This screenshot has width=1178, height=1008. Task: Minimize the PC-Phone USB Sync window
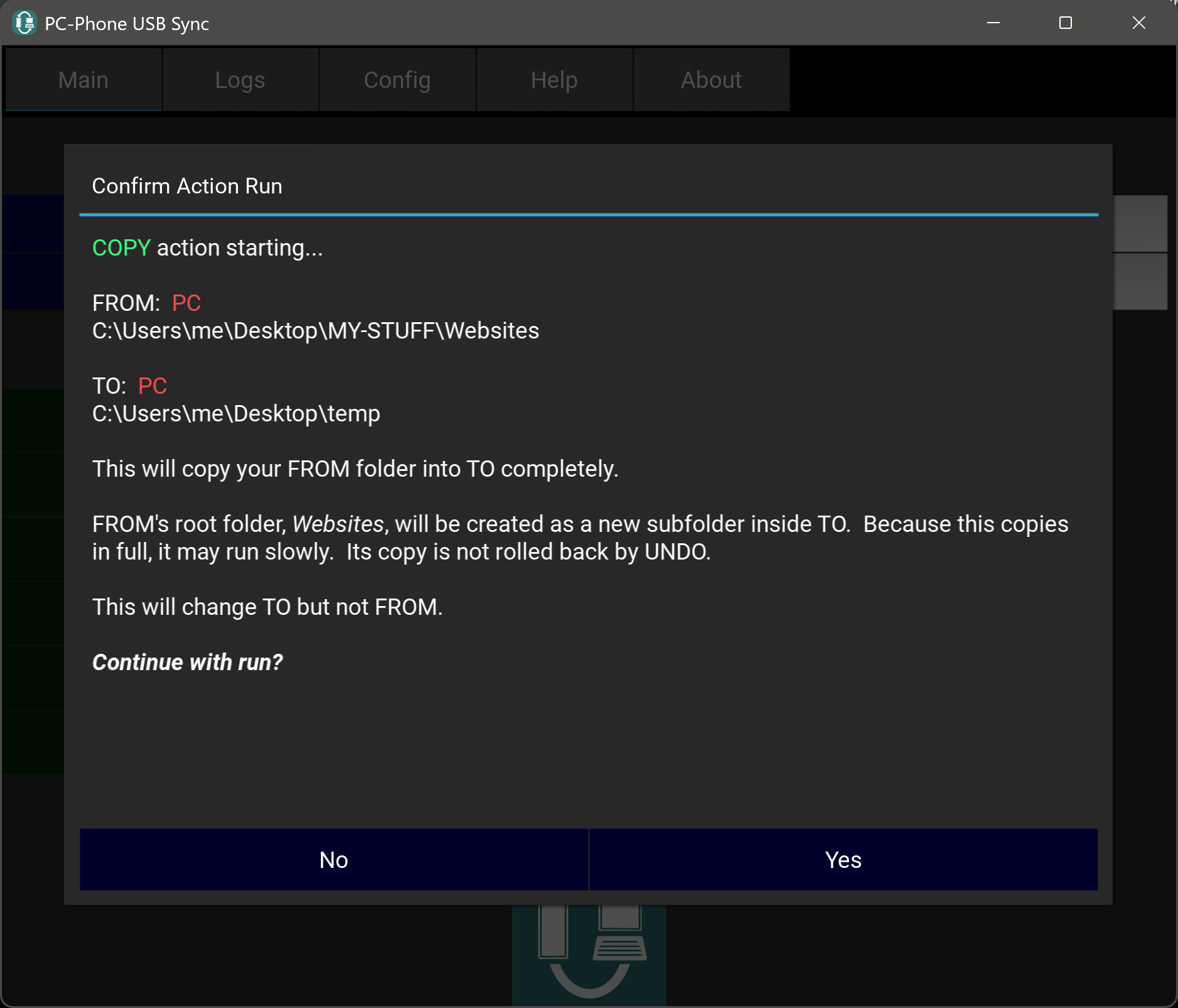tap(993, 23)
